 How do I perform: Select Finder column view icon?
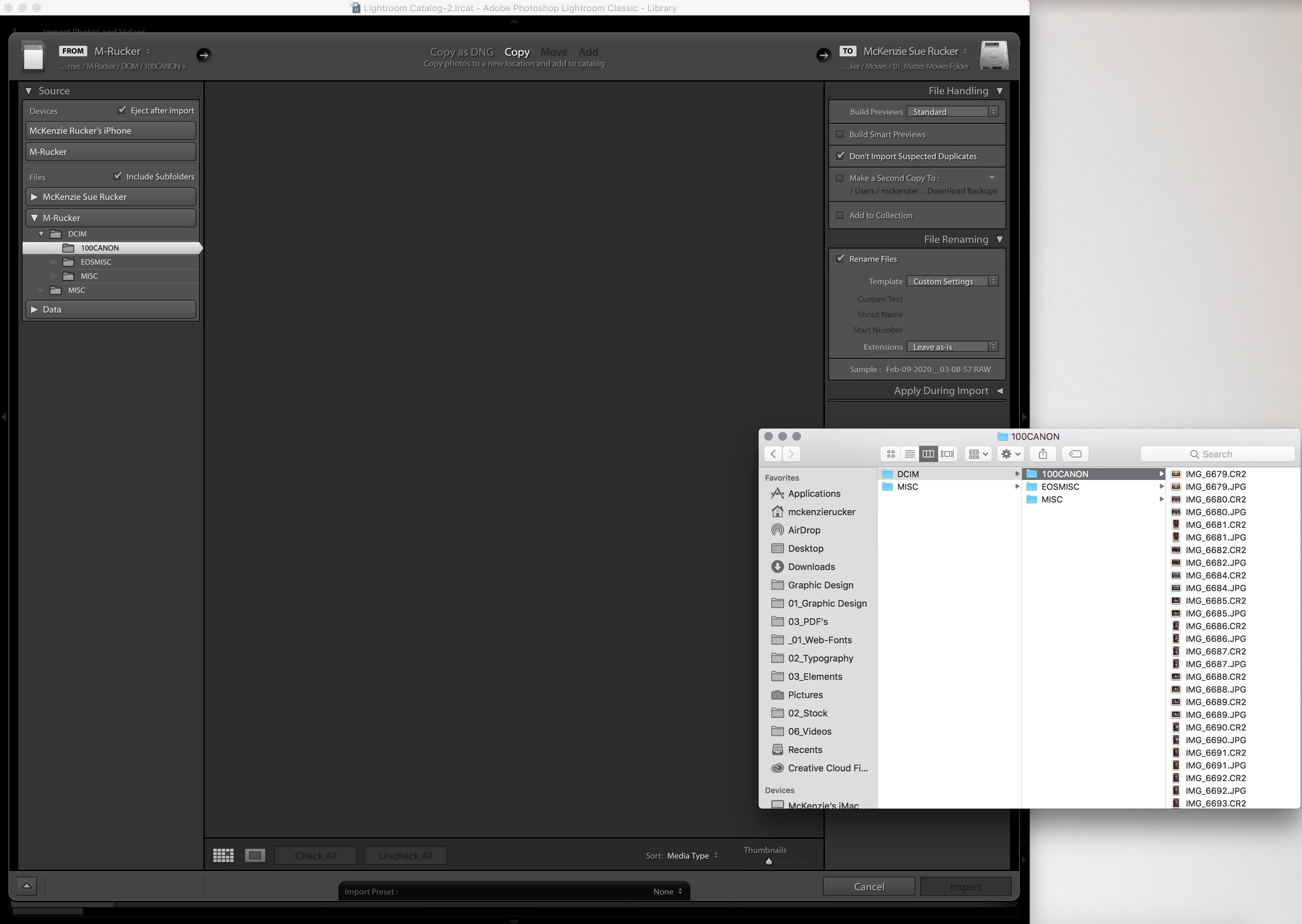[x=928, y=454]
